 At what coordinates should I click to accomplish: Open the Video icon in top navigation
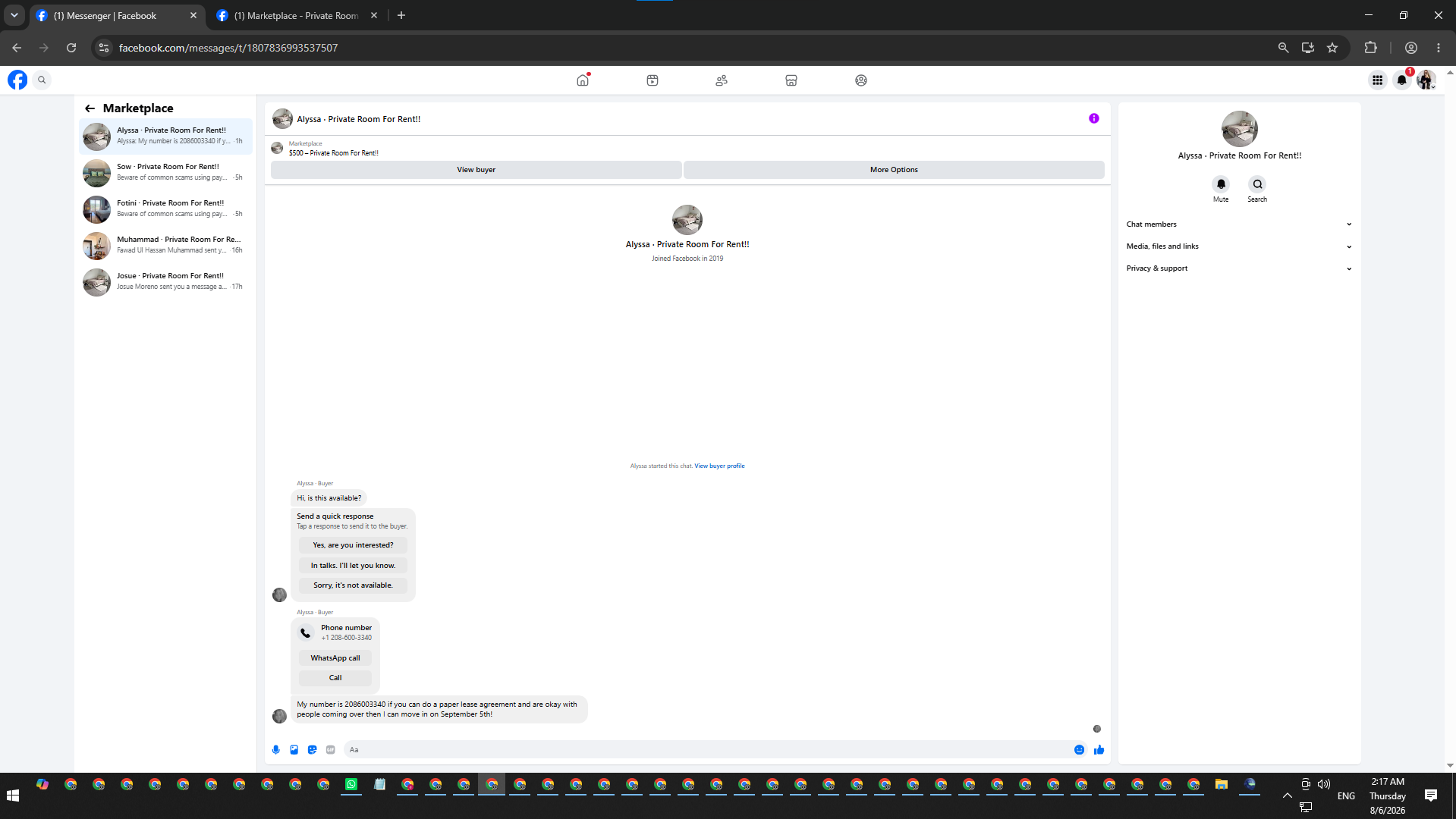point(653,80)
